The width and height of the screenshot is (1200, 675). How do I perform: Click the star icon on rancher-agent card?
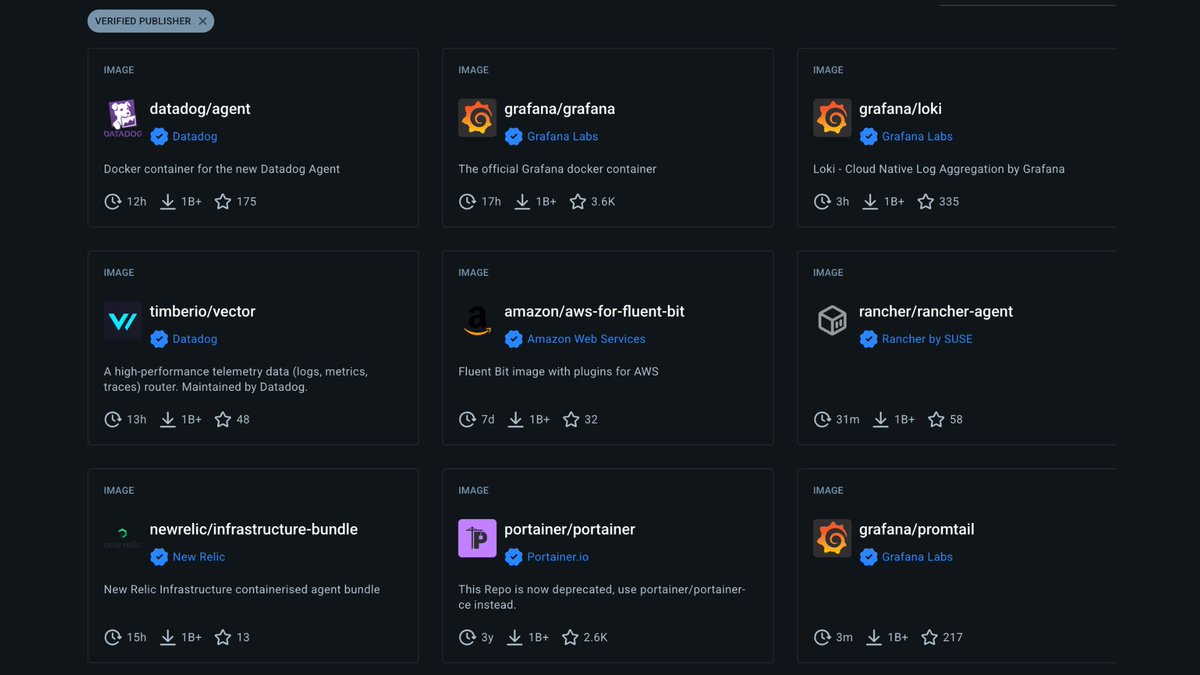tap(936, 419)
